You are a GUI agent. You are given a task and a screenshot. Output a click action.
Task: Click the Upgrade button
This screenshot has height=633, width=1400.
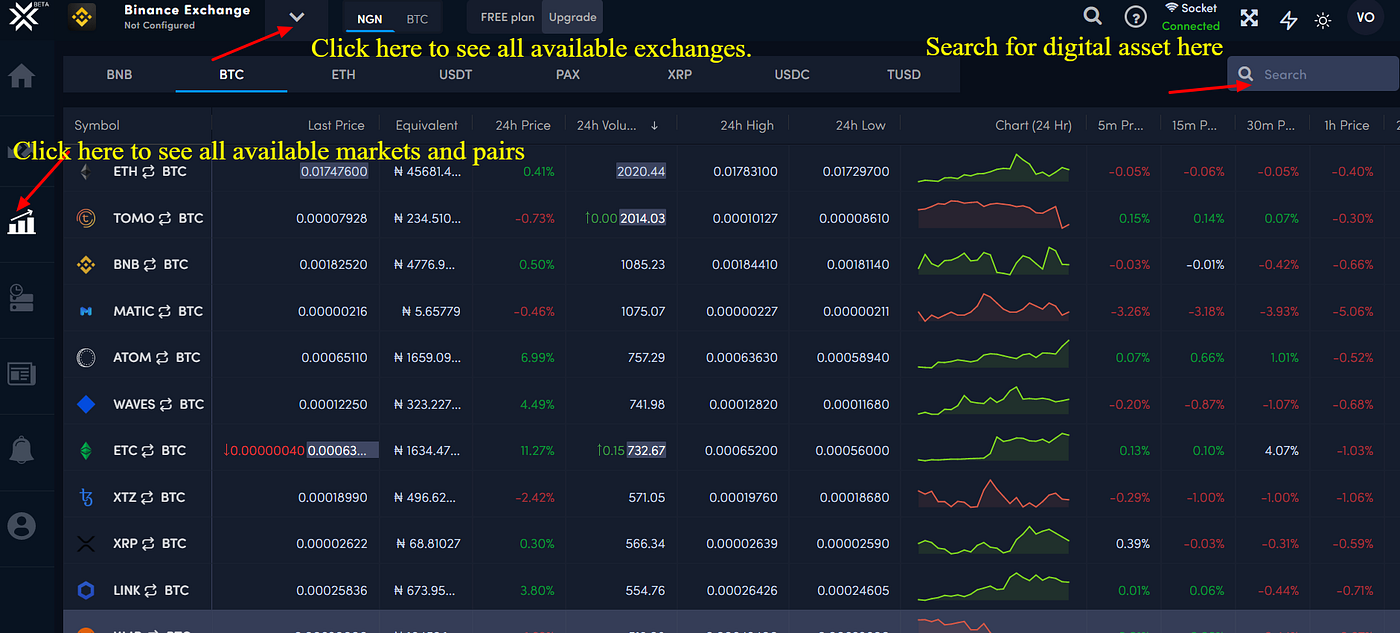(x=573, y=17)
